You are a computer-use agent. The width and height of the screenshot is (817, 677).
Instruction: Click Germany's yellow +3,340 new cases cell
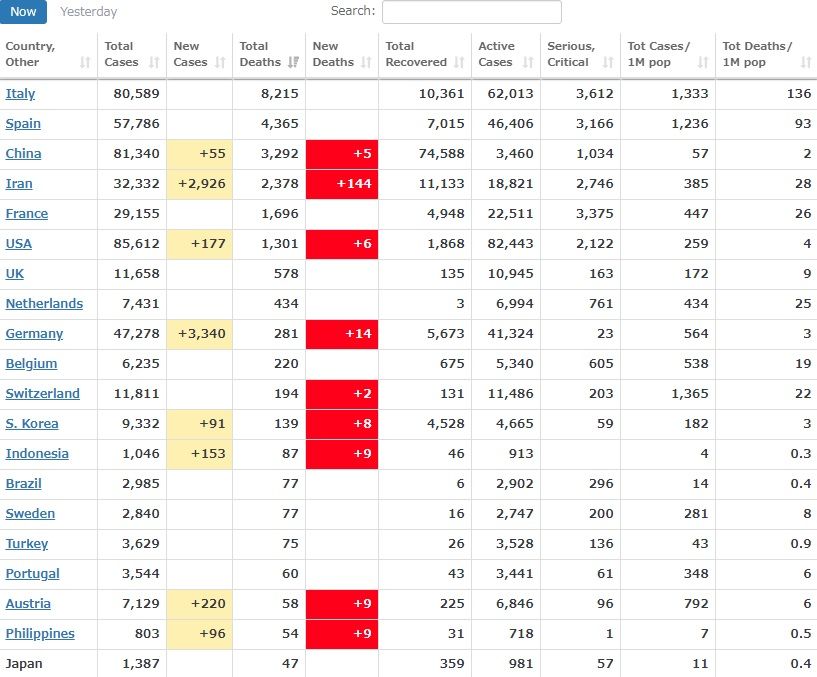(x=199, y=334)
